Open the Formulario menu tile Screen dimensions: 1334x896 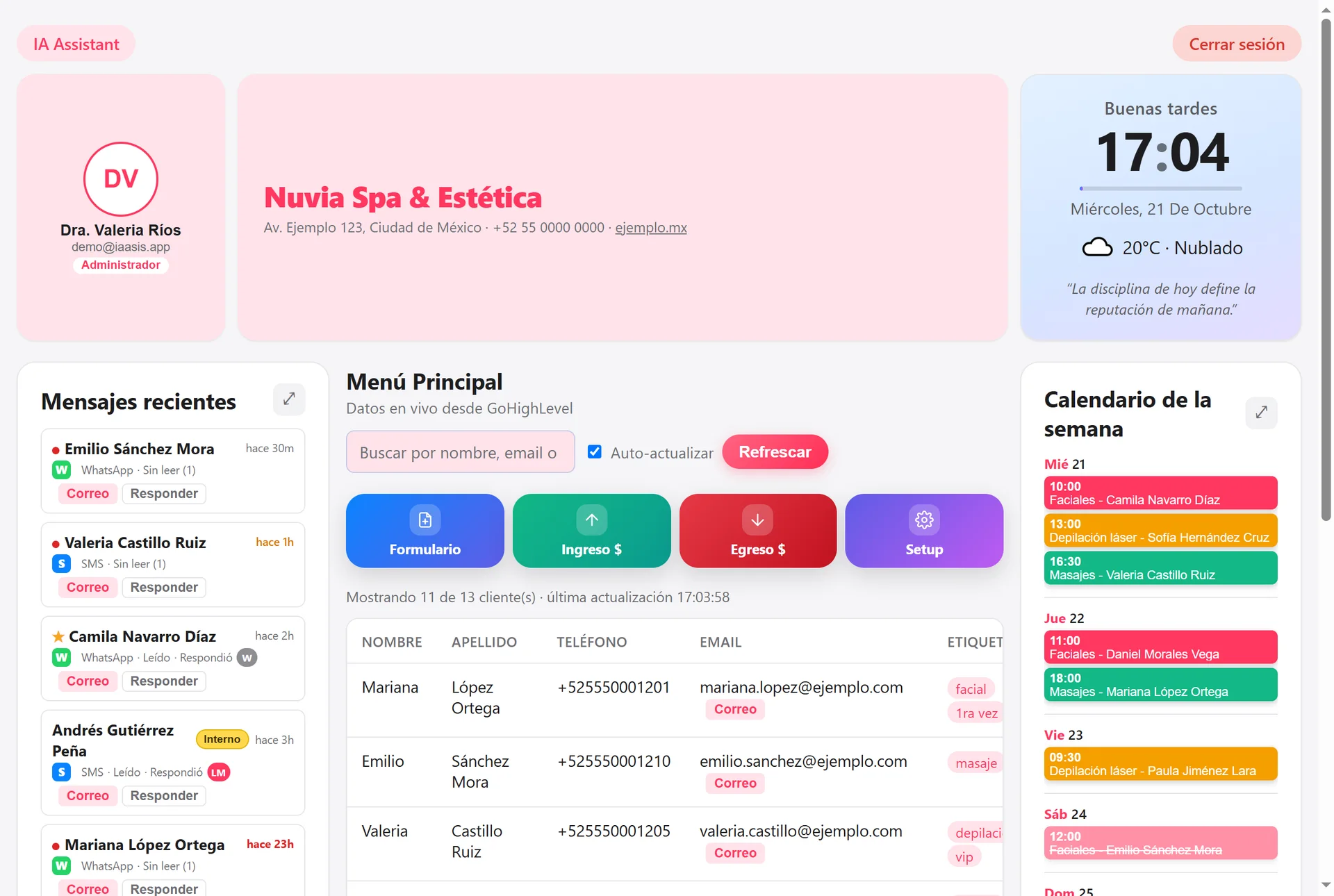pyautogui.click(x=425, y=531)
